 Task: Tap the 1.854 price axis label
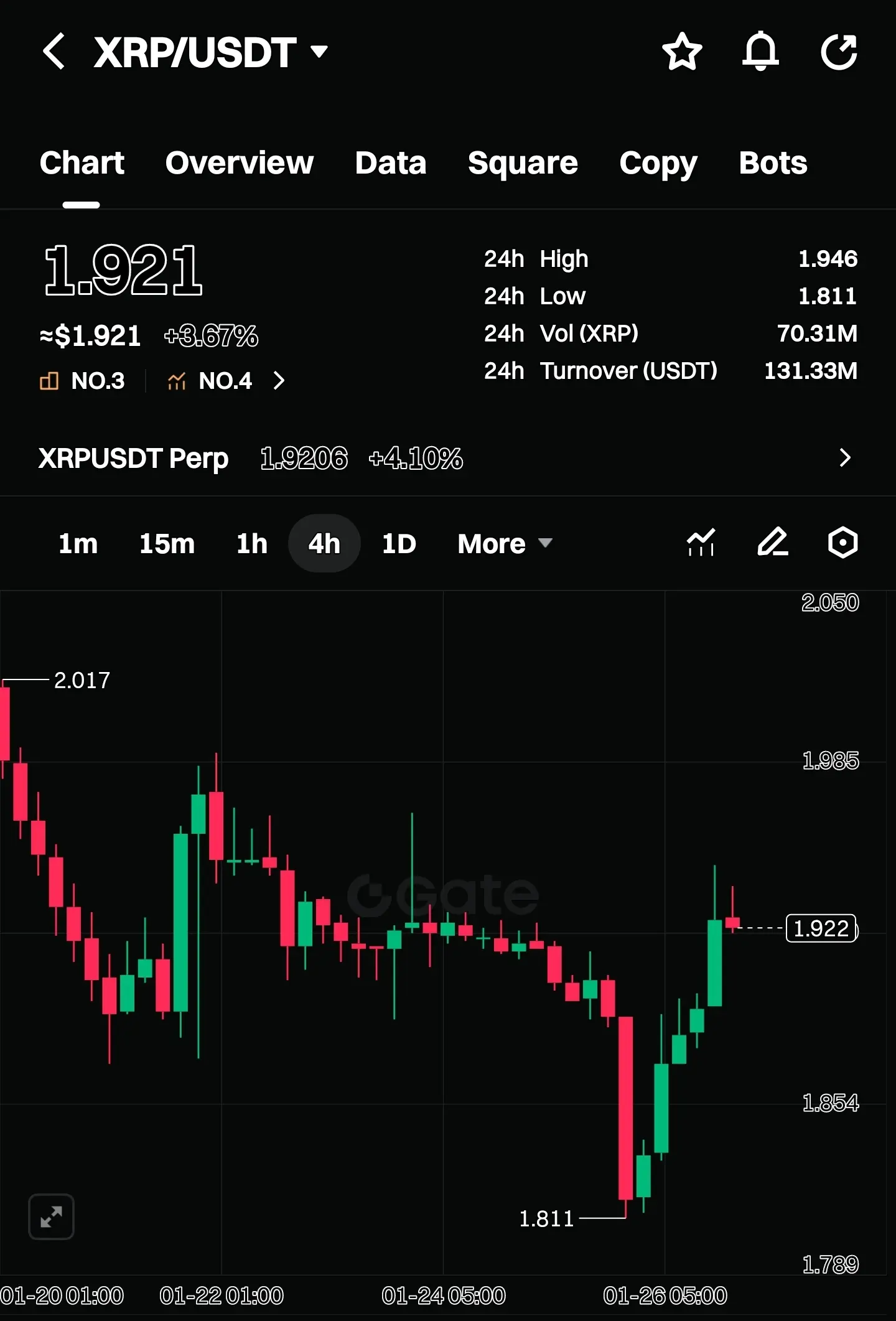tap(830, 1103)
